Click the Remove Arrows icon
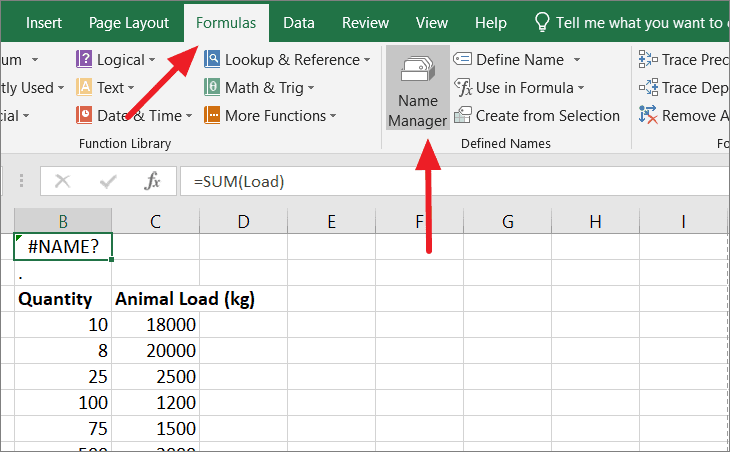The image size is (730, 452). [x=648, y=115]
